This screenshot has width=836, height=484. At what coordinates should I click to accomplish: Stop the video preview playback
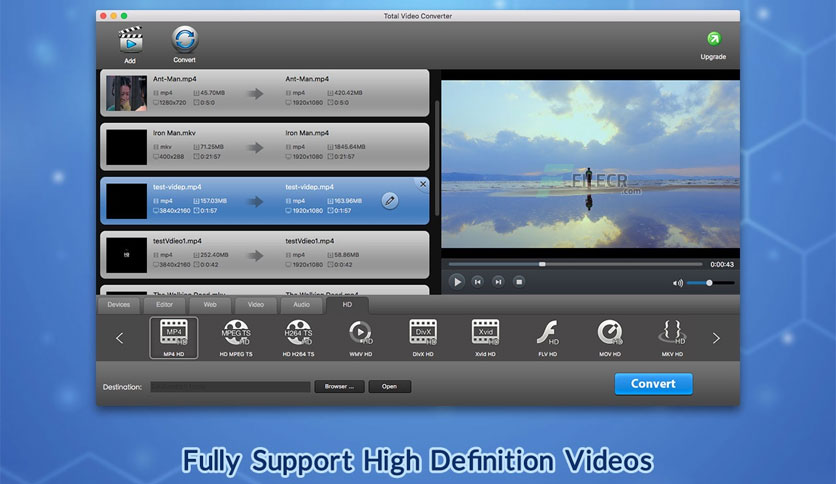pos(519,281)
